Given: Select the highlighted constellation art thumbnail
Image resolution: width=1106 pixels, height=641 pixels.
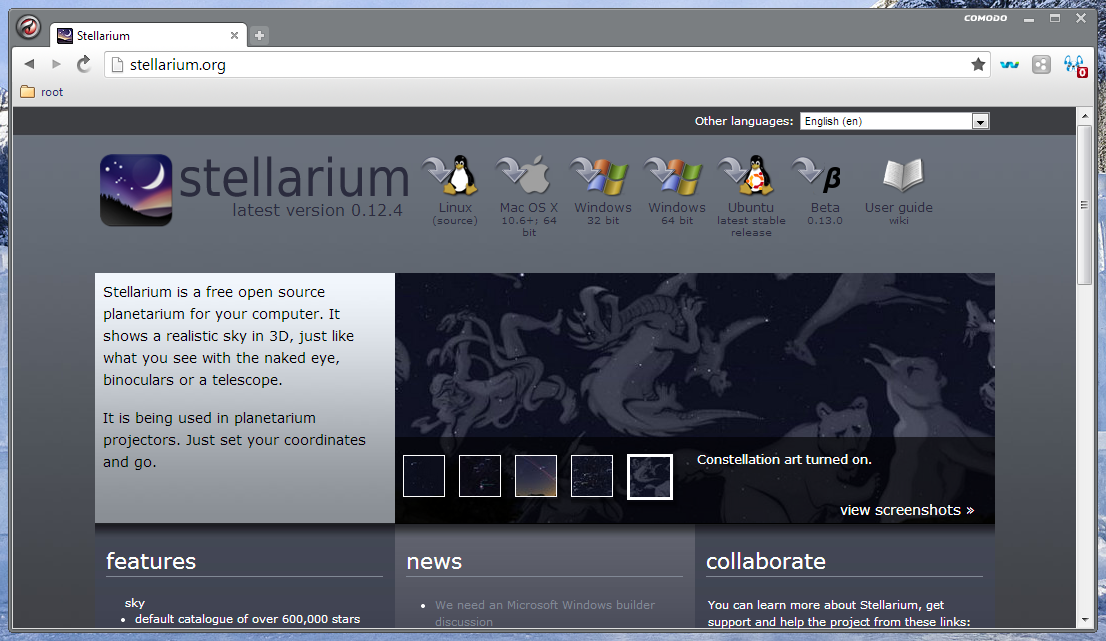Looking at the screenshot, I should pos(650,477).
